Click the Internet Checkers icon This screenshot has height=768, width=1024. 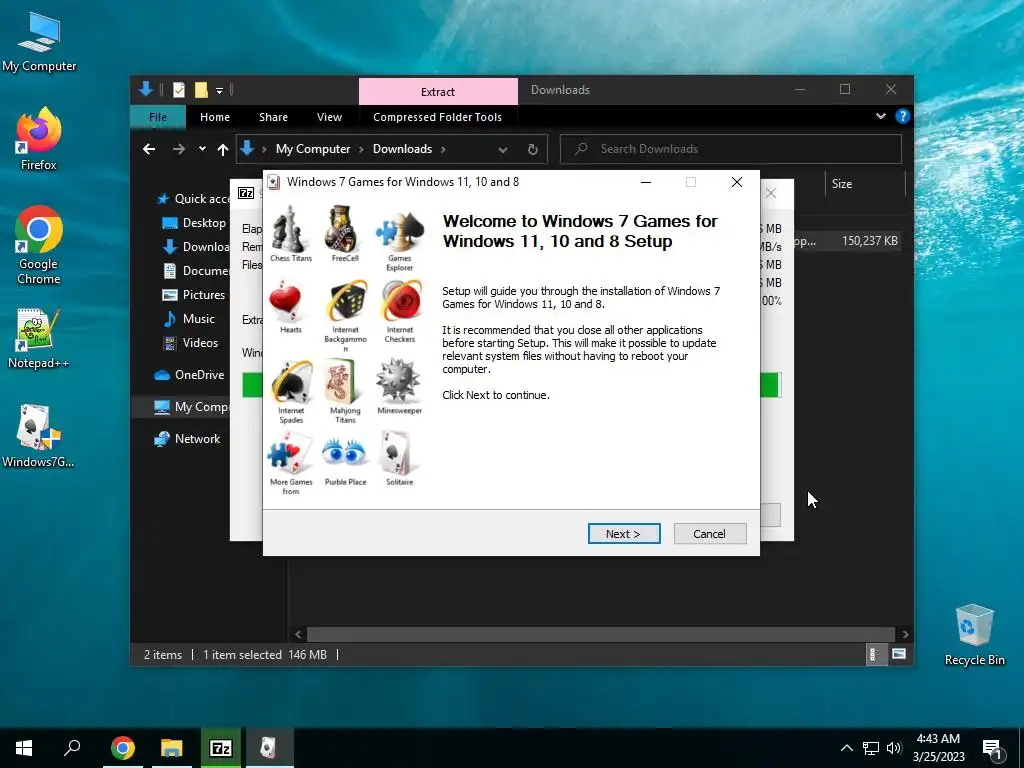click(x=400, y=312)
